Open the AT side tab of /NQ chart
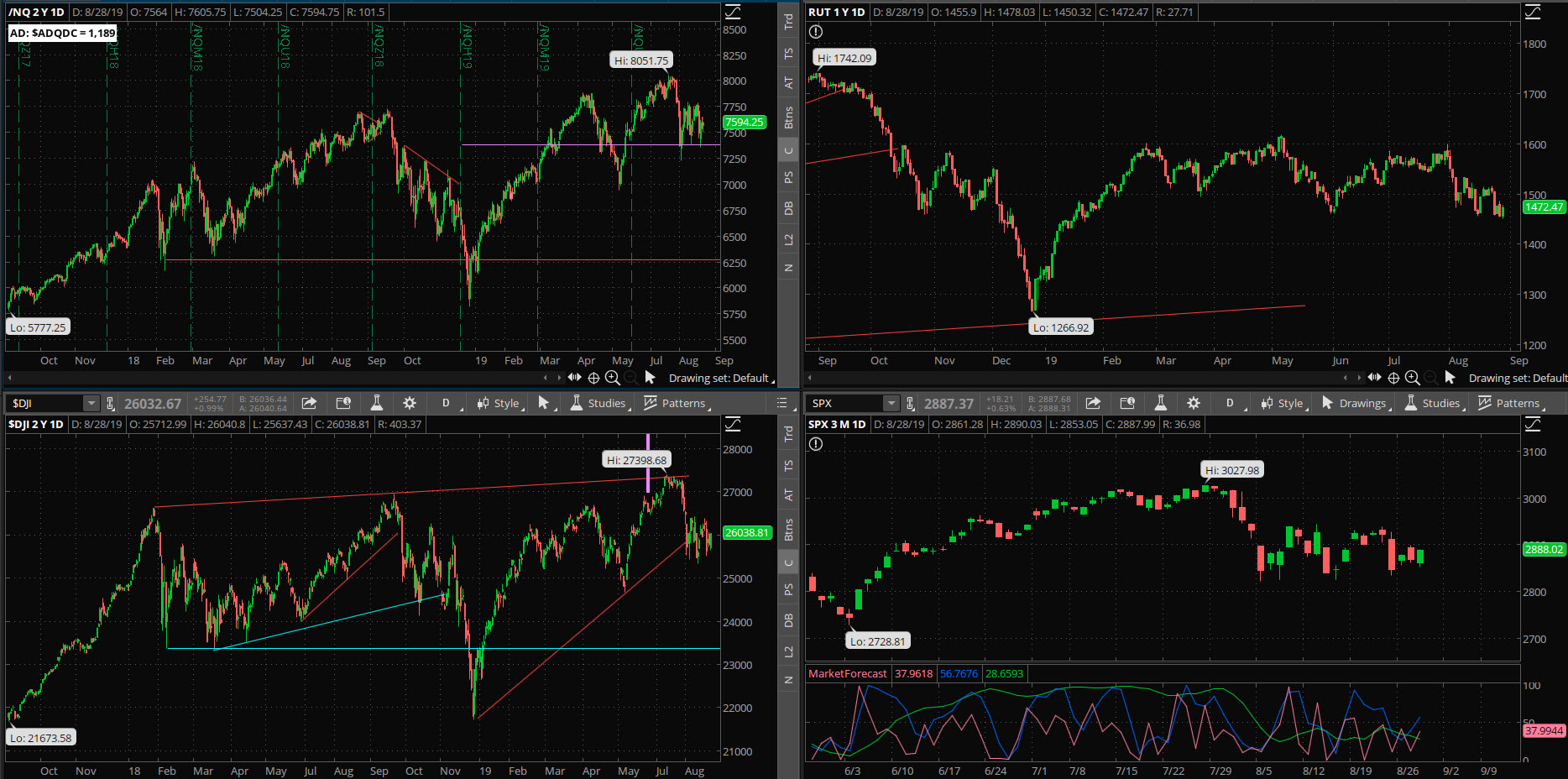Viewport: 1568px width, 779px height. tap(788, 83)
